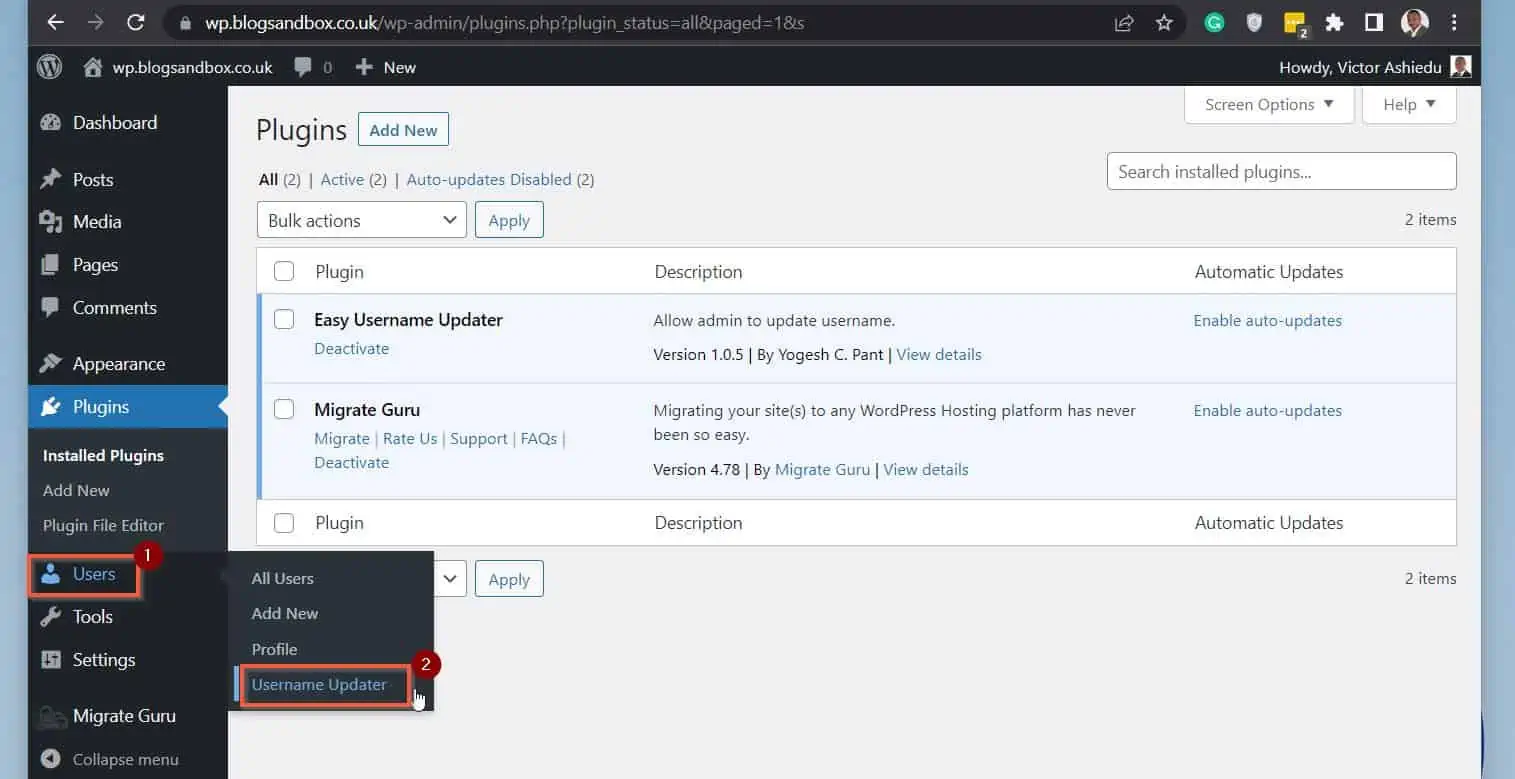Image resolution: width=1515 pixels, height=779 pixels.
Task: Click the Posts pin icon
Action: coord(50,180)
